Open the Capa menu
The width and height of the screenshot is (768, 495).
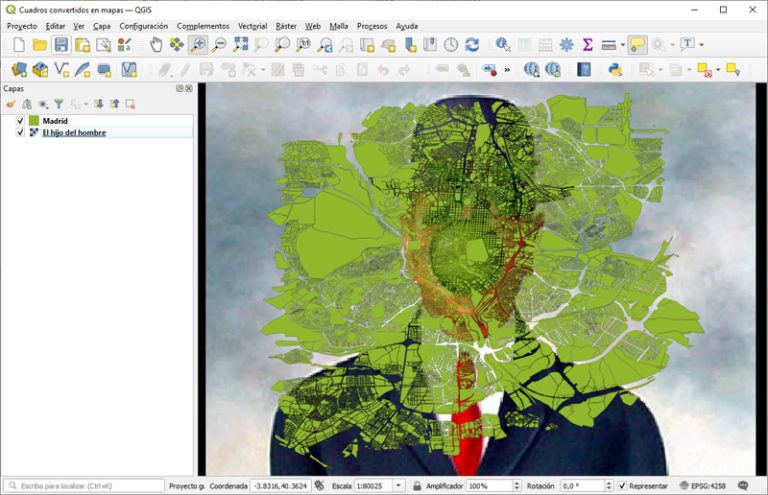102,26
